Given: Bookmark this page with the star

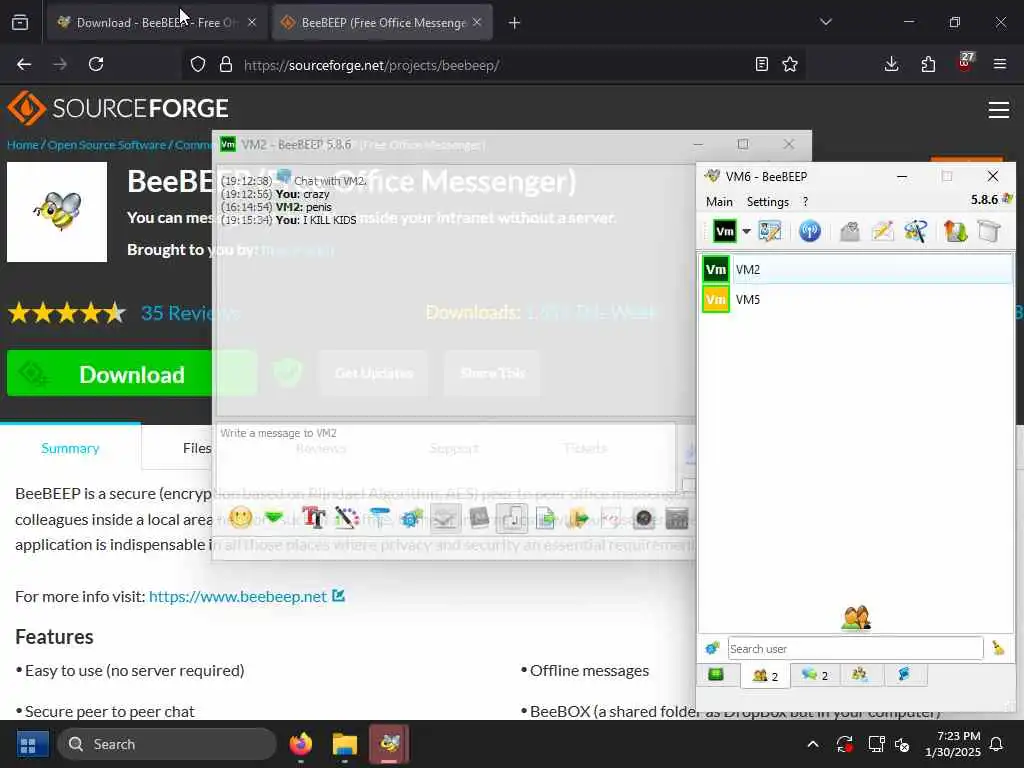Looking at the screenshot, I should 790,64.
